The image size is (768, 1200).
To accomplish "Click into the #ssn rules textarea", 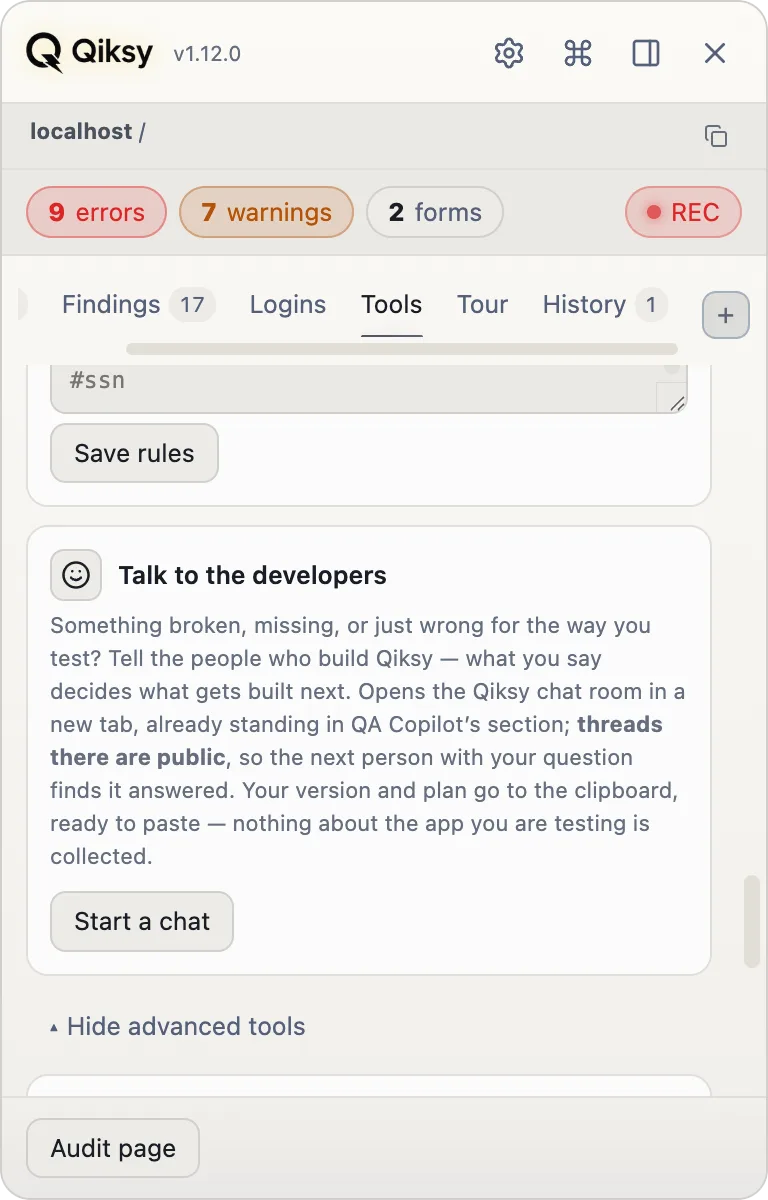I will coord(369,389).
